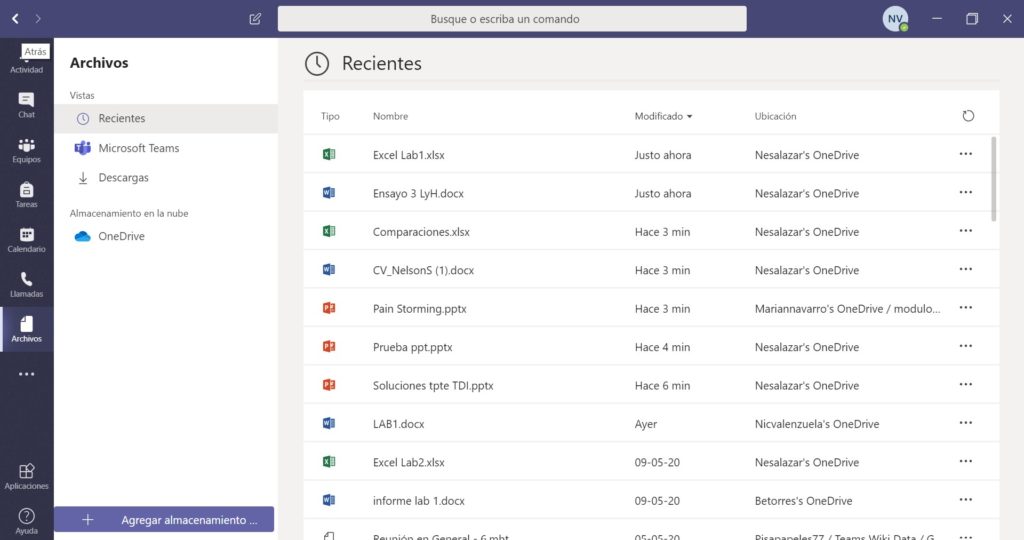
Task: Click Agregar almacenamiento button
Action: (164, 520)
